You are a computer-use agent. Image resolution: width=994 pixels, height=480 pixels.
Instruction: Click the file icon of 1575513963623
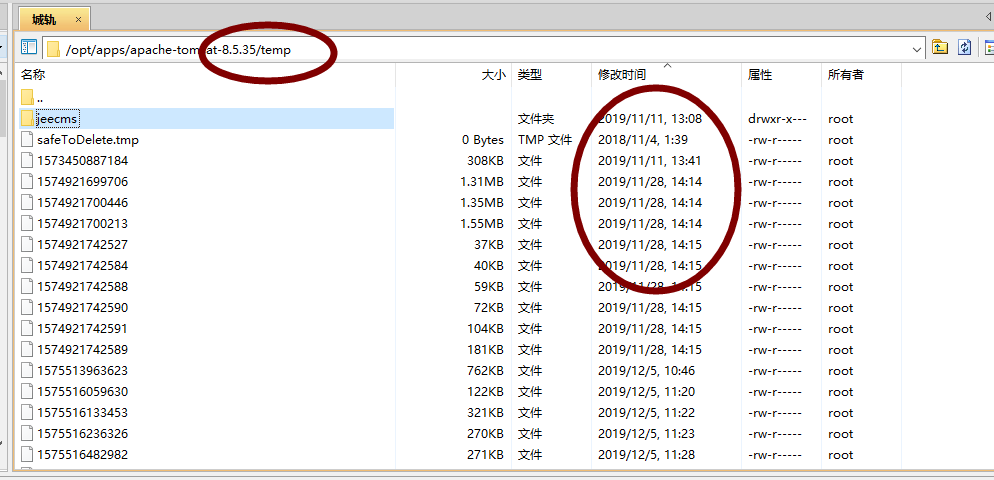click(27, 370)
